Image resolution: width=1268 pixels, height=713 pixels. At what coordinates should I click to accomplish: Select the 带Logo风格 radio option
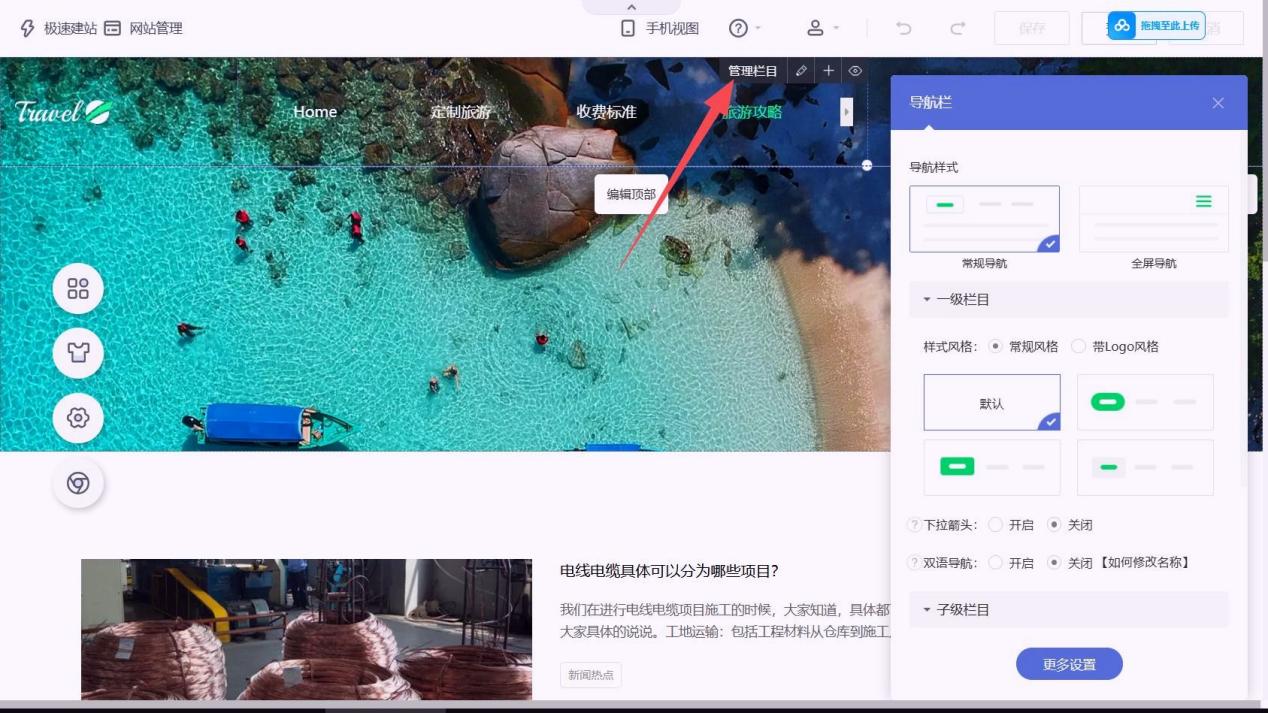[1078, 347]
